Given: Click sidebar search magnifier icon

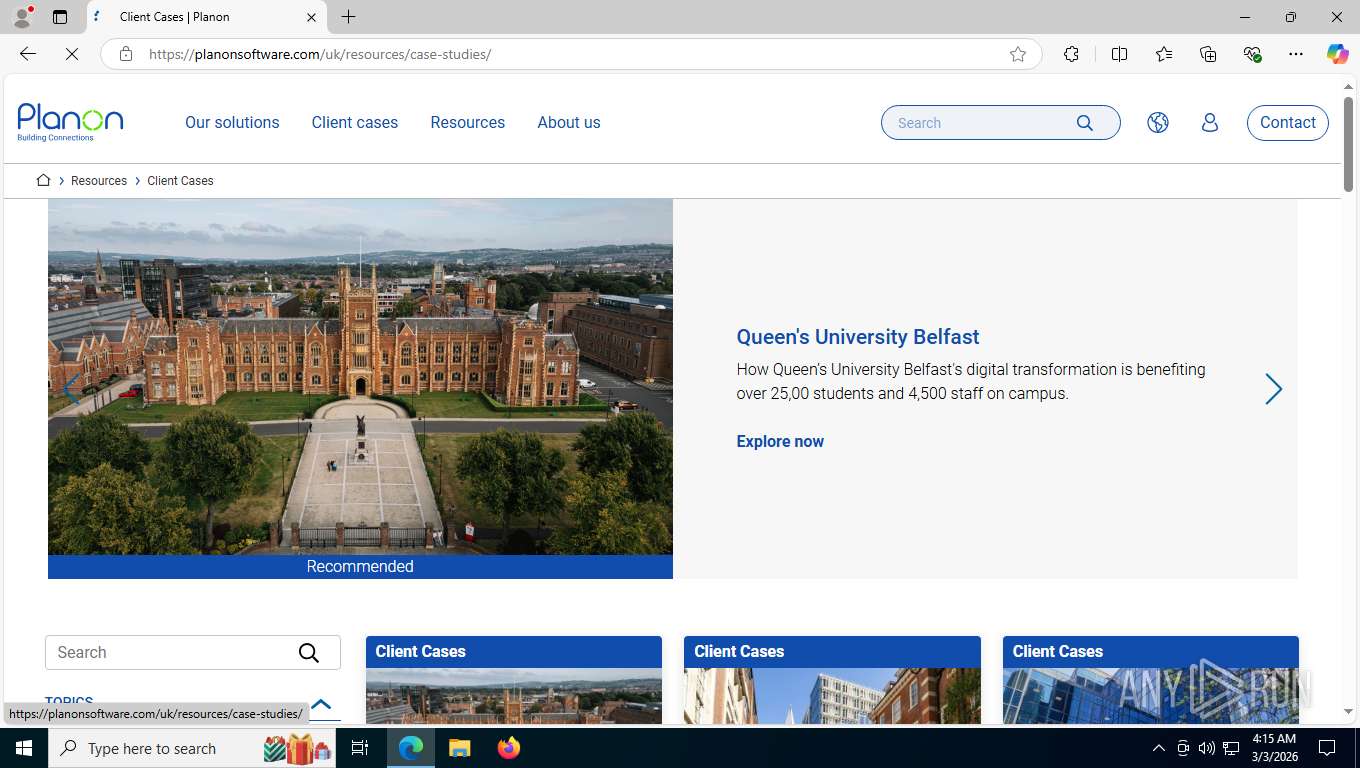Looking at the screenshot, I should [x=309, y=653].
